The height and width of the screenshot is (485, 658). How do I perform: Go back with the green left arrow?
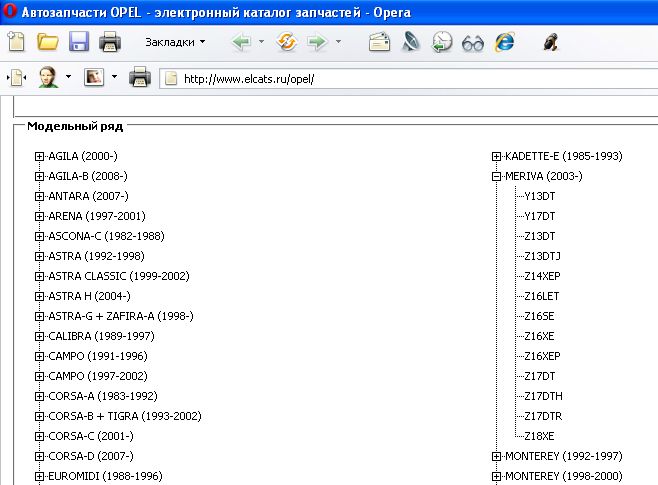coord(241,42)
